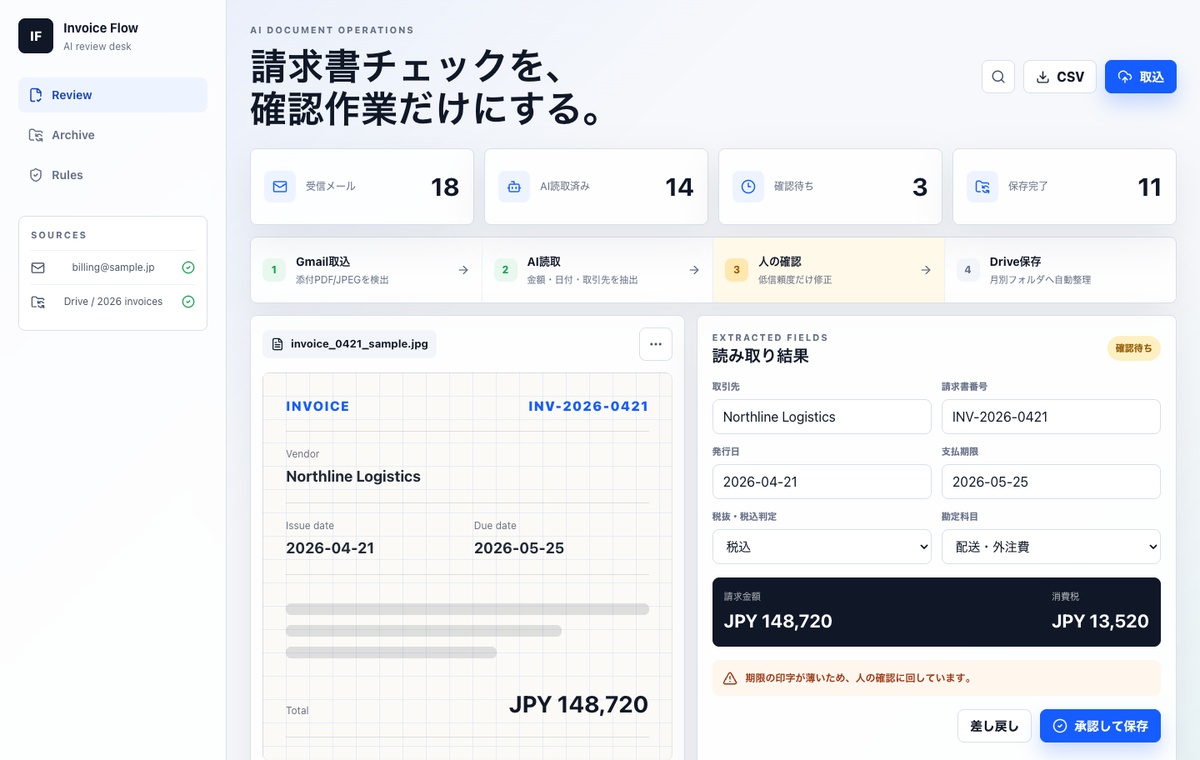Click the folder icon beside Drive / 2026 invoices
Image resolution: width=1200 pixels, height=760 pixels.
[38, 302]
